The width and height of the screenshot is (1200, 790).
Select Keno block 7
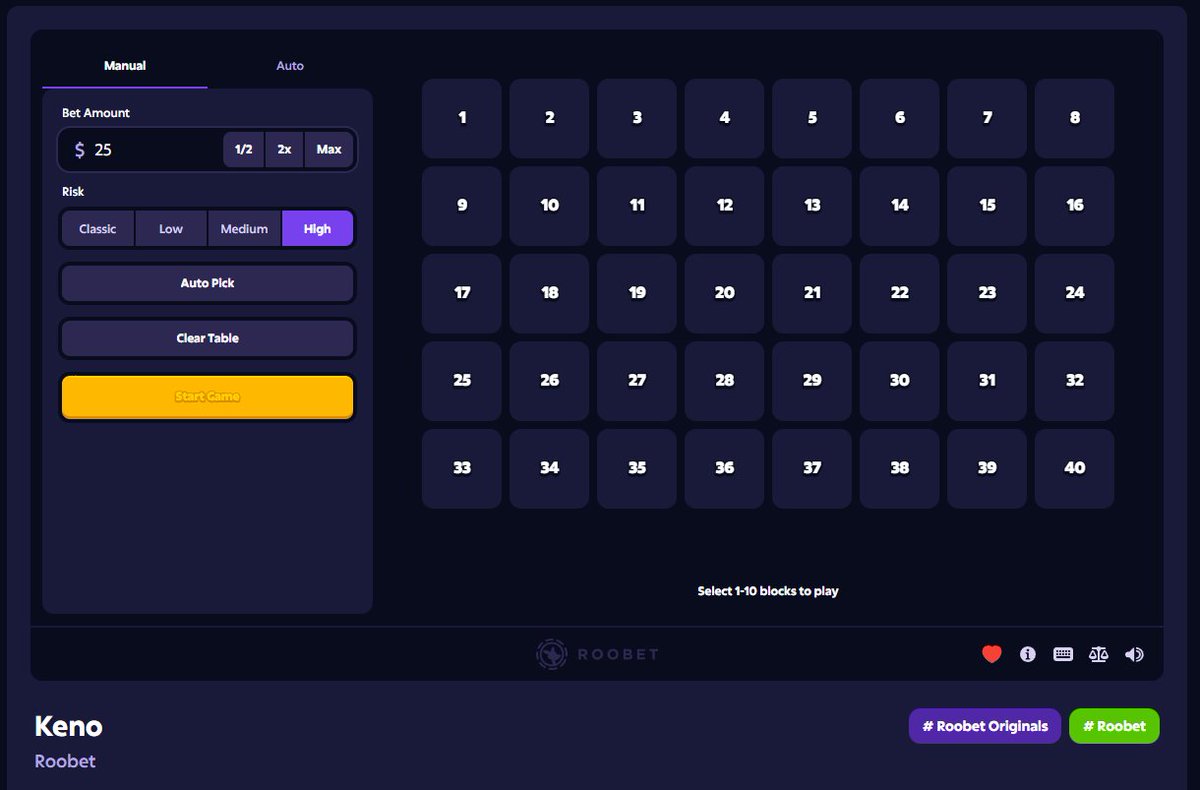pyautogui.click(x=987, y=118)
